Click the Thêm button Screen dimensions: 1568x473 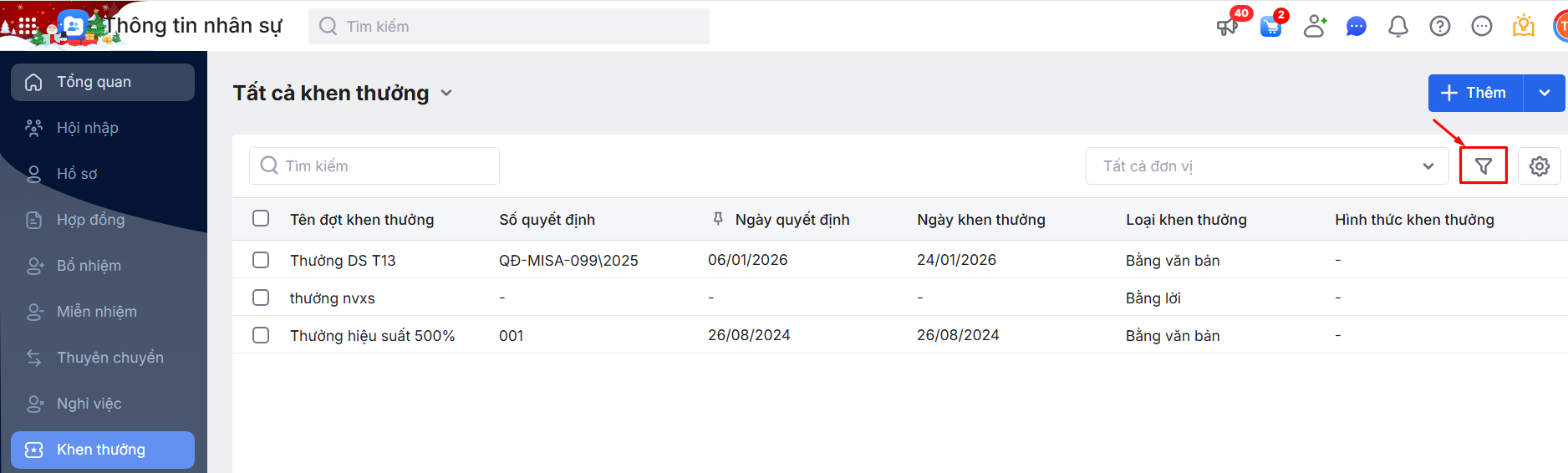point(1475,93)
